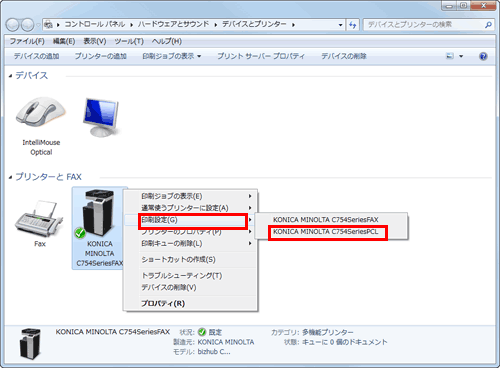Viewport: 500px width, 368px height.
Task: Choose プロパティ(R) in context menu
Action: point(190,303)
